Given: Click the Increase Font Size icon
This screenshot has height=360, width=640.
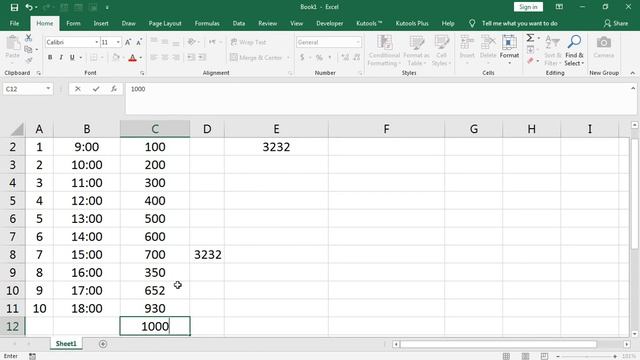Looking at the screenshot, I should coord(128,42).
